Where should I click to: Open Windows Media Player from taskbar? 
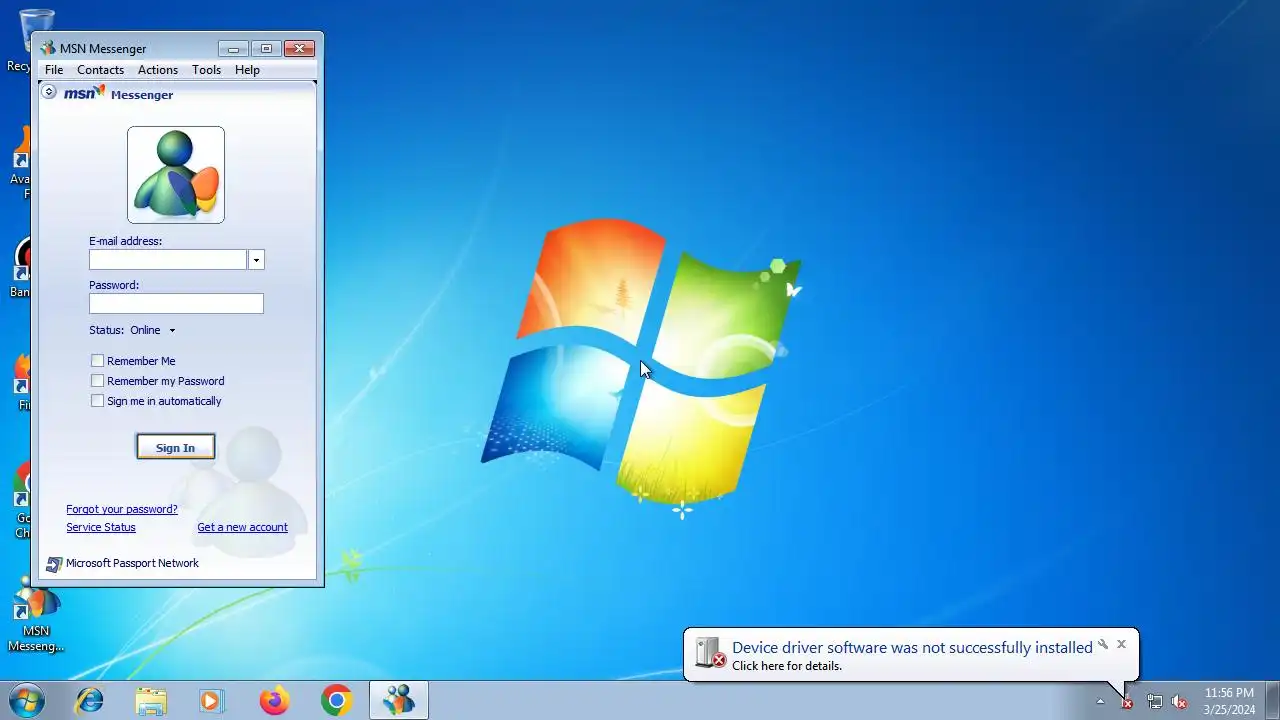coord(211,701)
